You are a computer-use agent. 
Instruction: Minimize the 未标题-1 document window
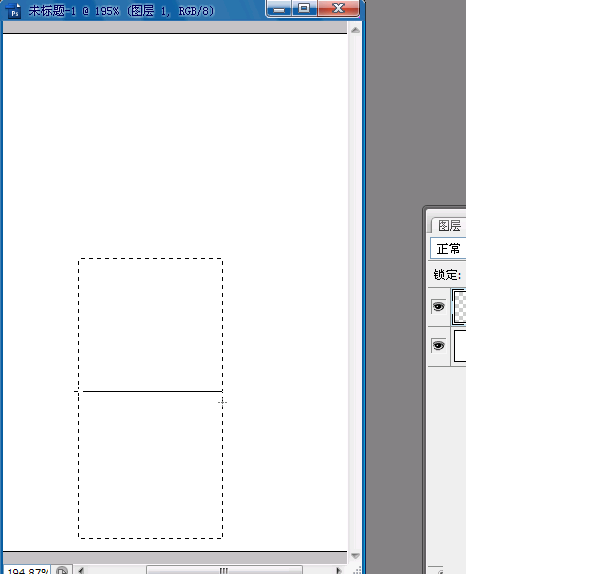[279, 8]
